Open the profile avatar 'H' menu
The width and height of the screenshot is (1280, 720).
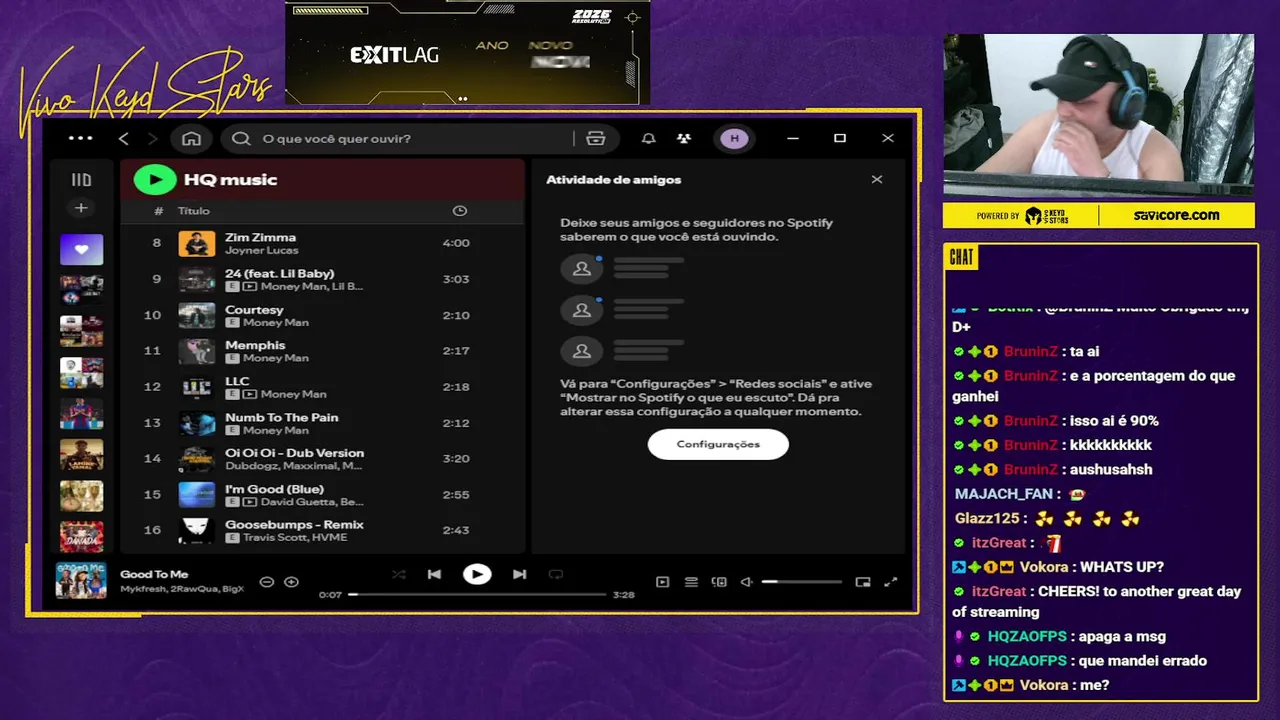click(735, 138)
